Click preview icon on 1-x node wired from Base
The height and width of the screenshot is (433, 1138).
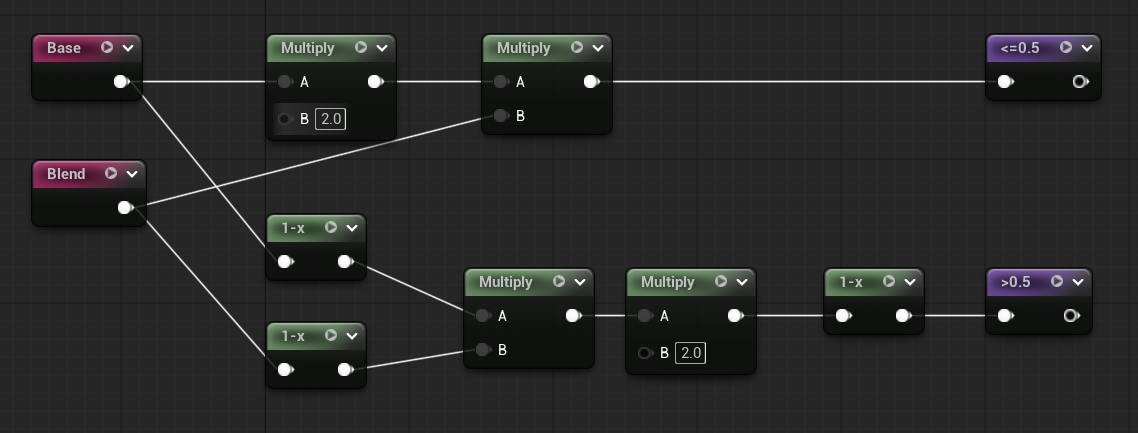point(331,227)
